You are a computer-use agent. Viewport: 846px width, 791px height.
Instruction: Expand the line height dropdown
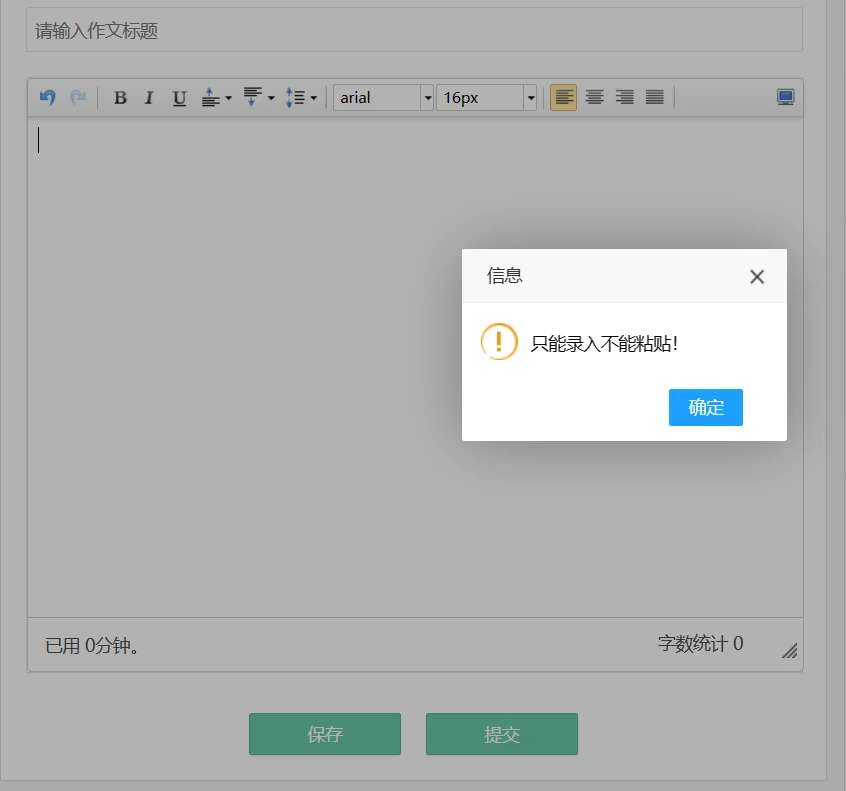click(x=301, y=98)
